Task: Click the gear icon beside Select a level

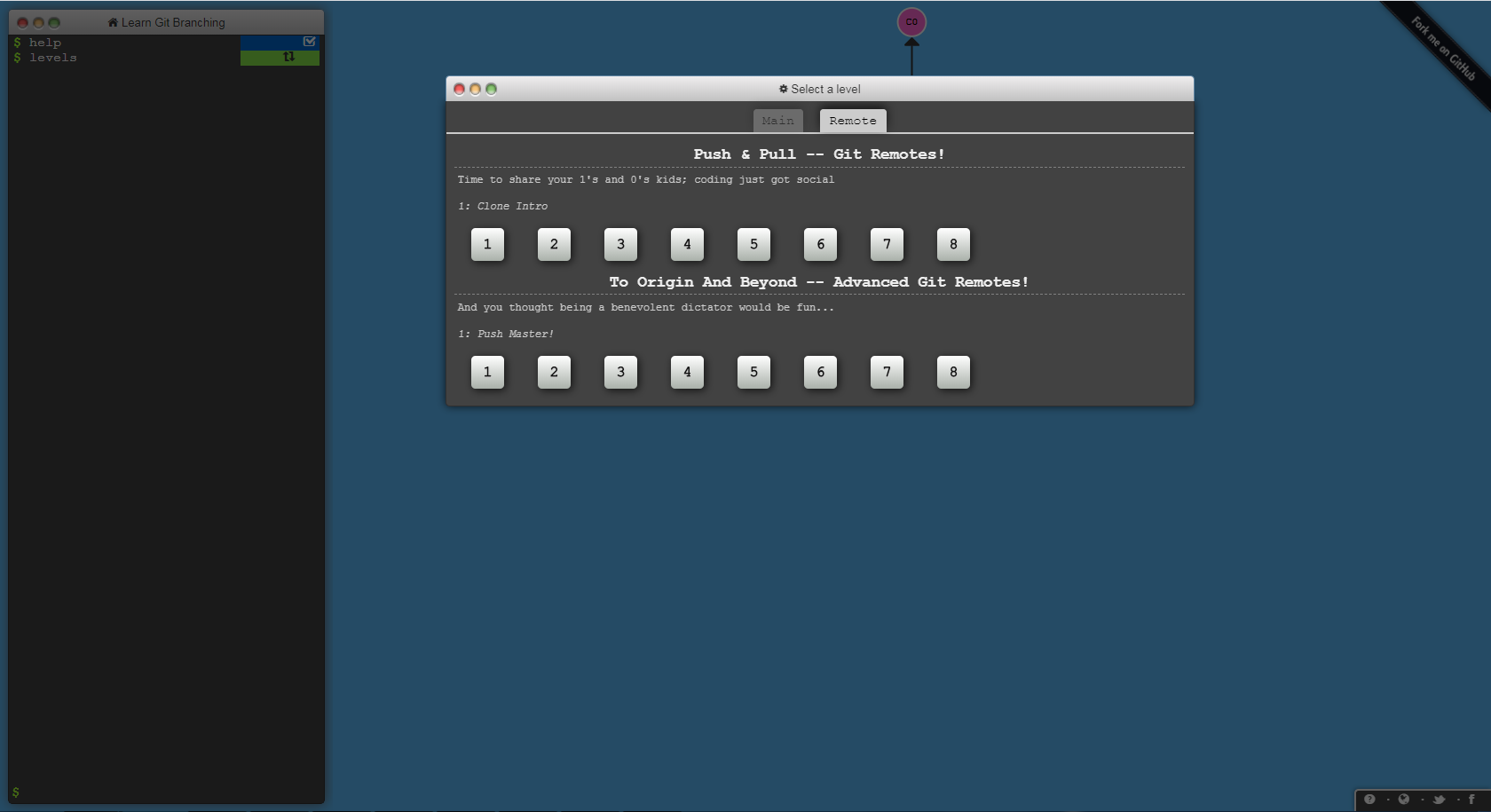Action: click(783, 89)
